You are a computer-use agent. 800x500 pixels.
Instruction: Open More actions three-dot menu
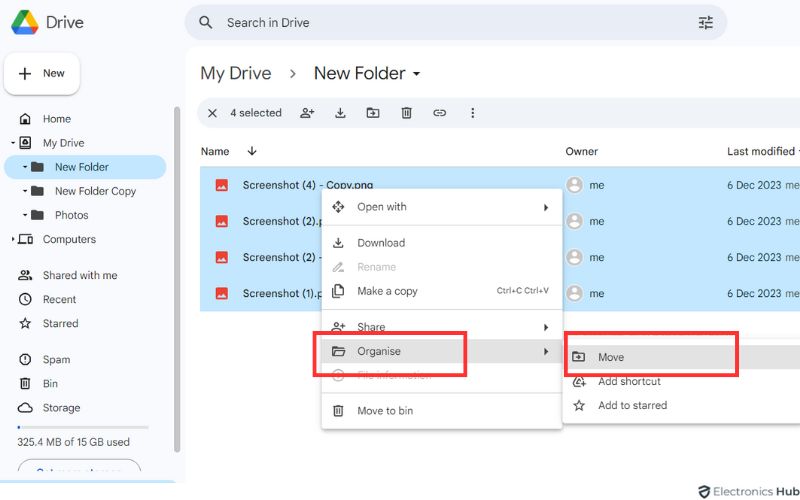(472, 113)
